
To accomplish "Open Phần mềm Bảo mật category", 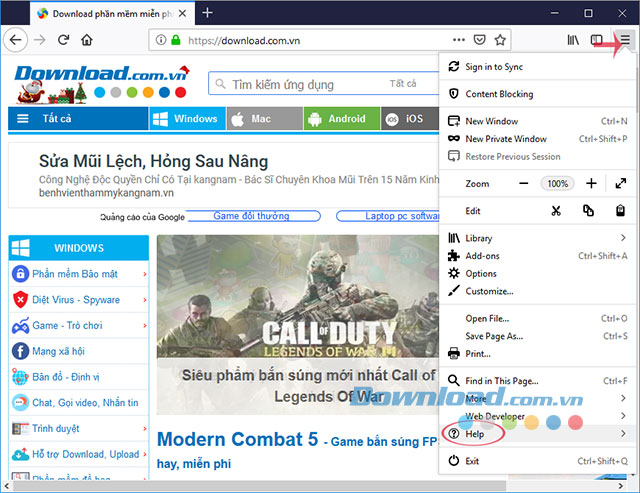I will tap(79, 273).
